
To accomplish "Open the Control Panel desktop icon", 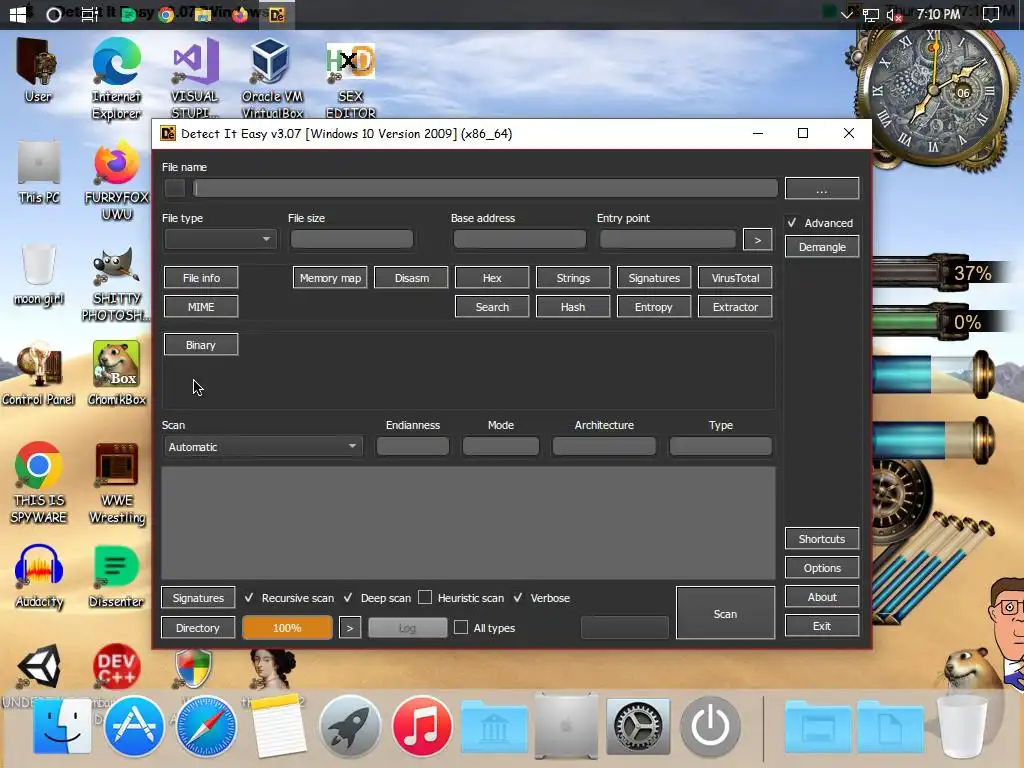I will (39, 374).
